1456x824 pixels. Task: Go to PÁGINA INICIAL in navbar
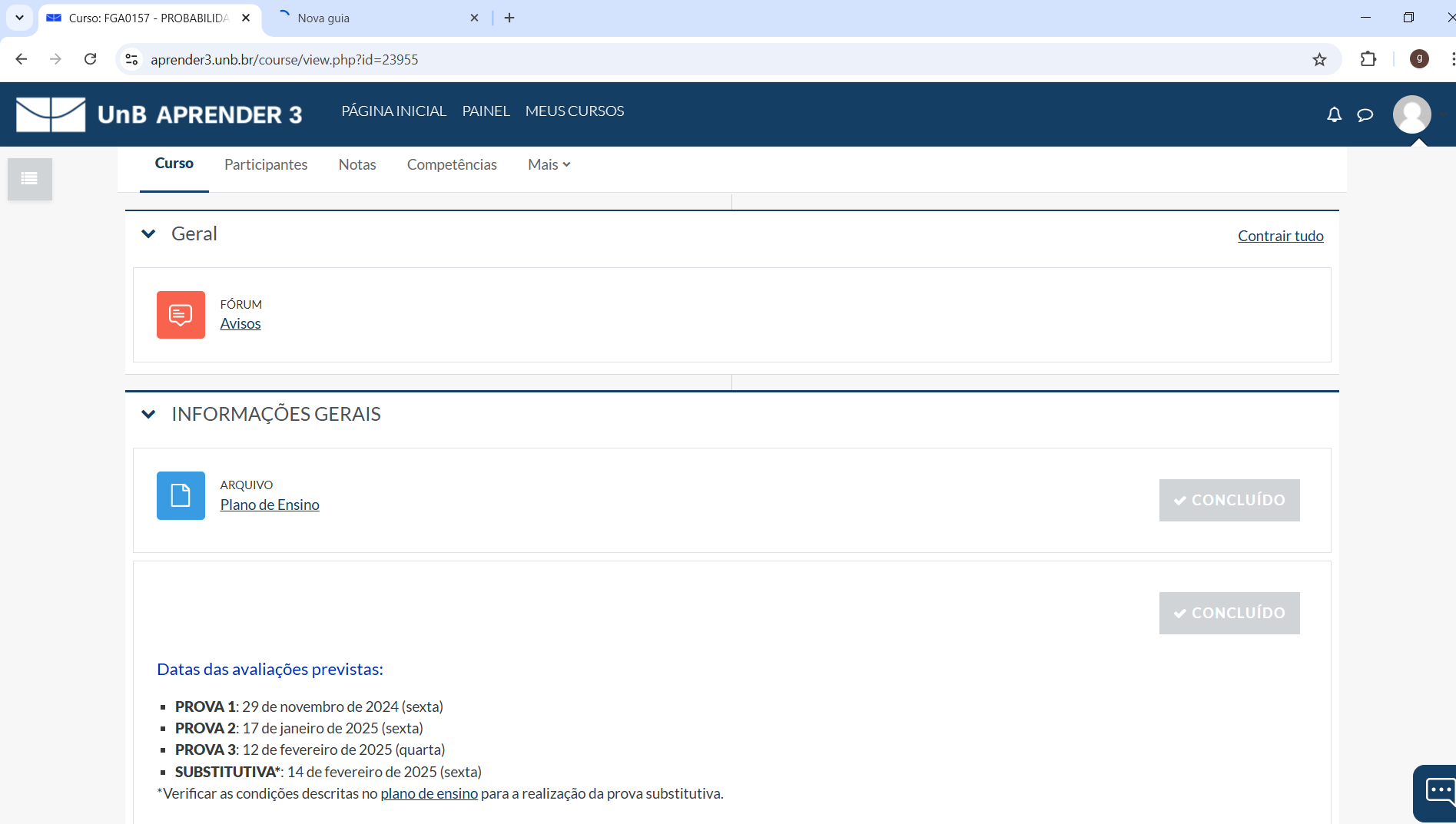point(394,111)
